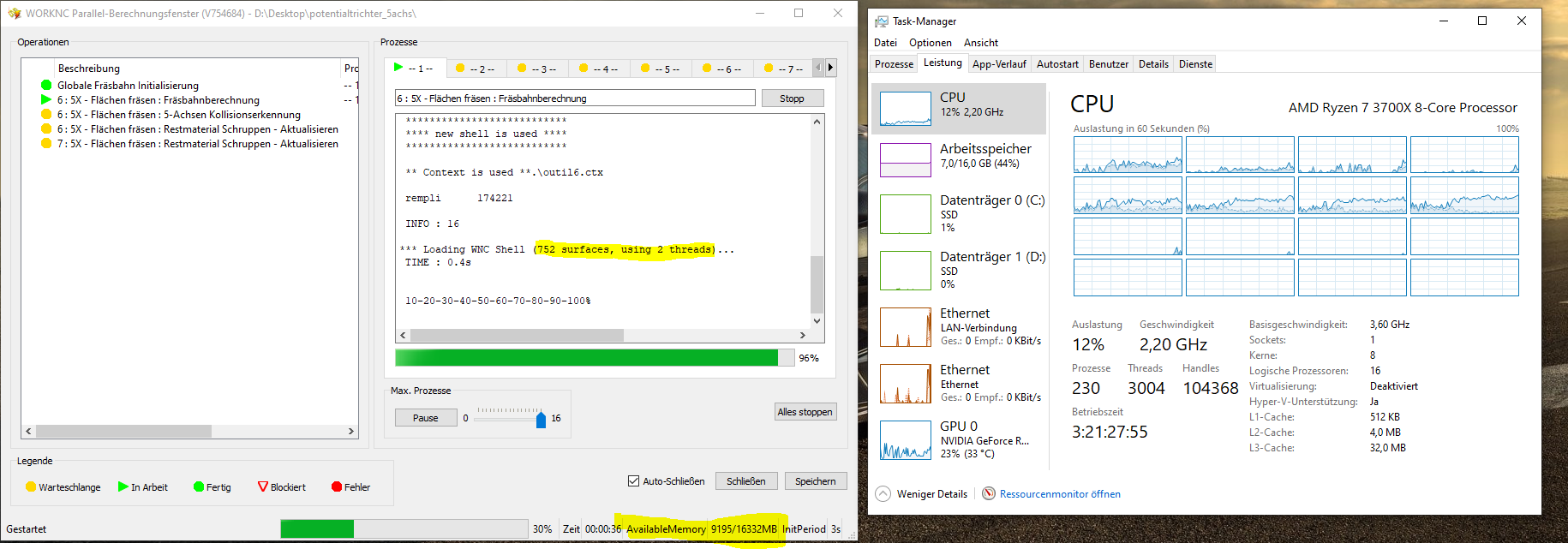Open process tab 7
This screenshot has width=1568, height=549.
click(783, 69)
